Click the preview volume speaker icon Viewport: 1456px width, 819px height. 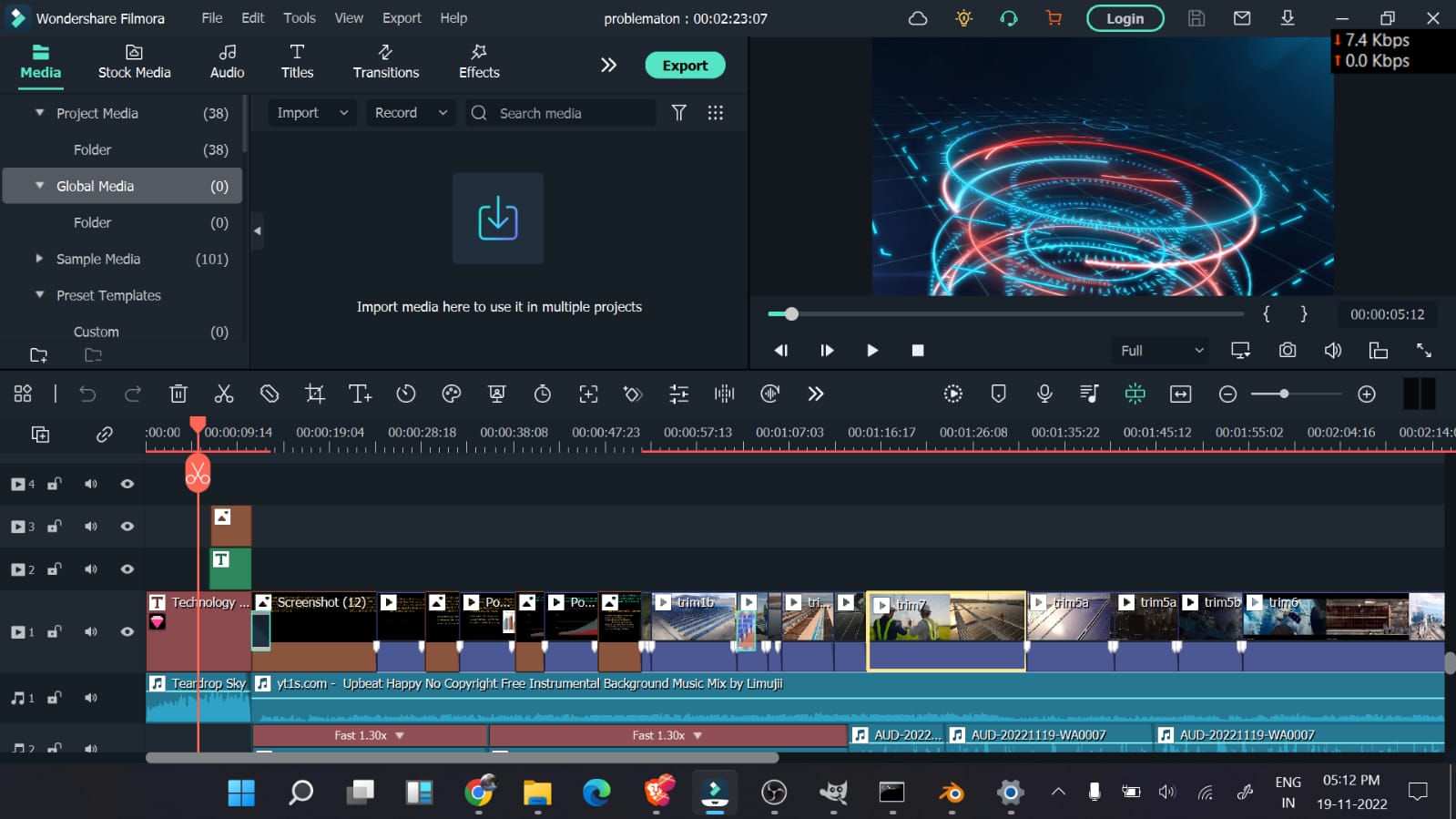click(x=1333, y=351)
